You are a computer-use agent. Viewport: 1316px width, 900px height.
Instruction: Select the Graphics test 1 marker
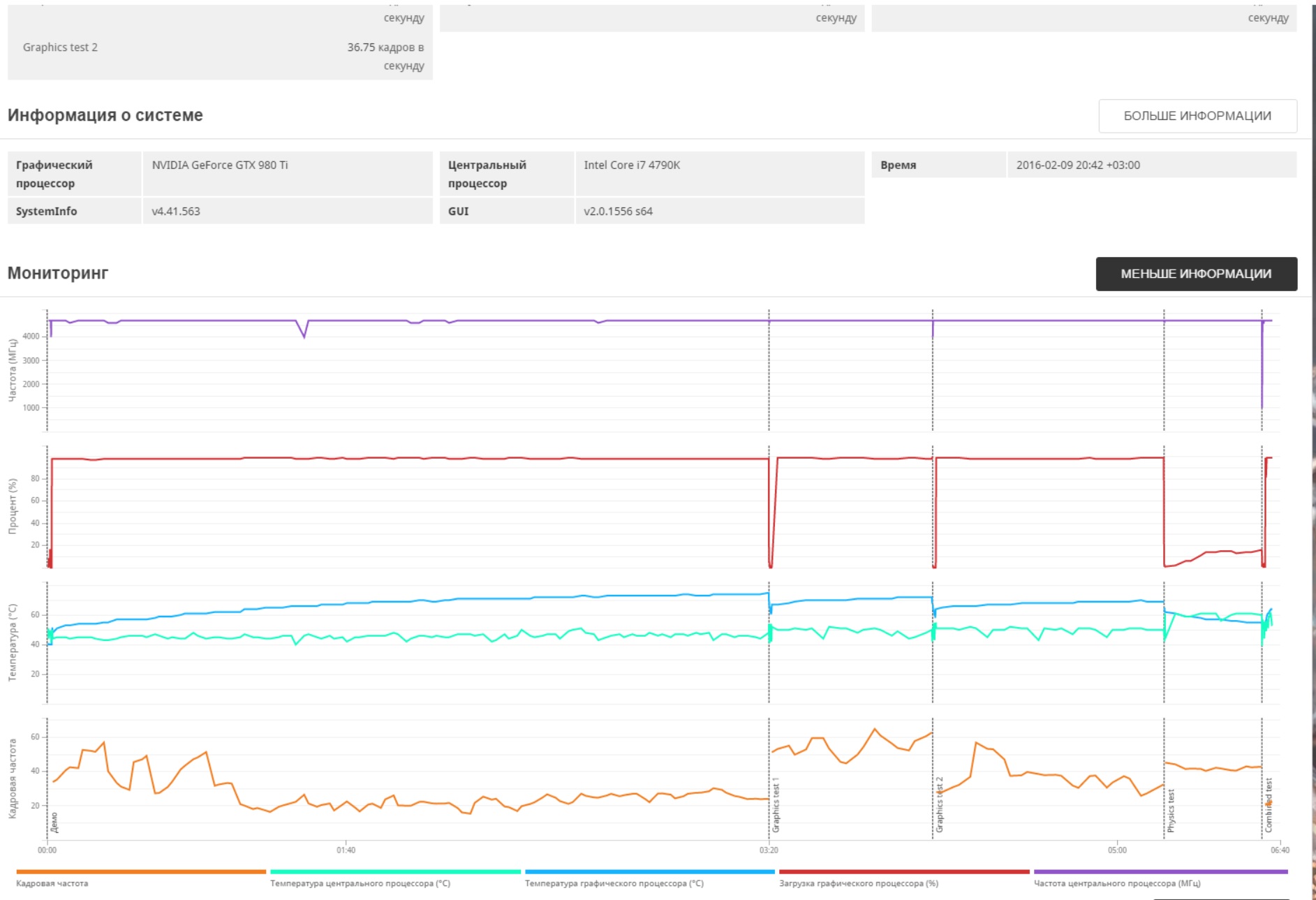tap(776, 804)
